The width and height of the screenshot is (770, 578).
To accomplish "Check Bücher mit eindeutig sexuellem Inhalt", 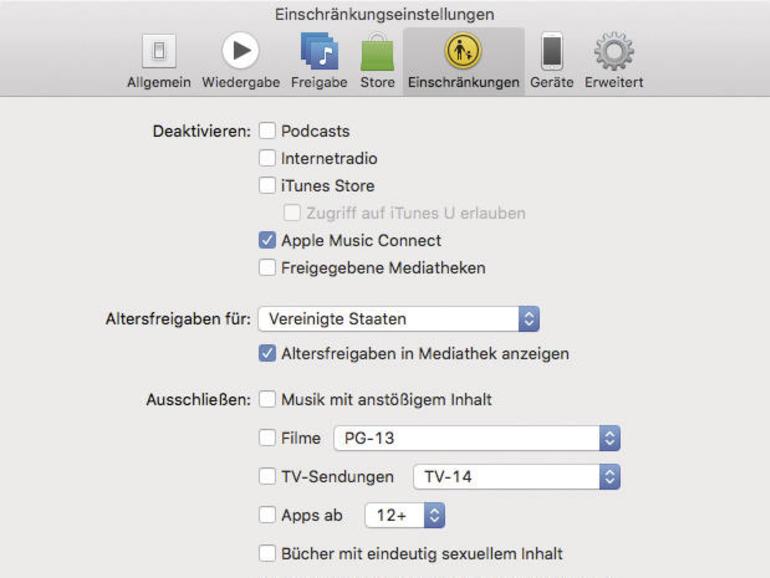I will pyautogui.click(x=267, y=553).
